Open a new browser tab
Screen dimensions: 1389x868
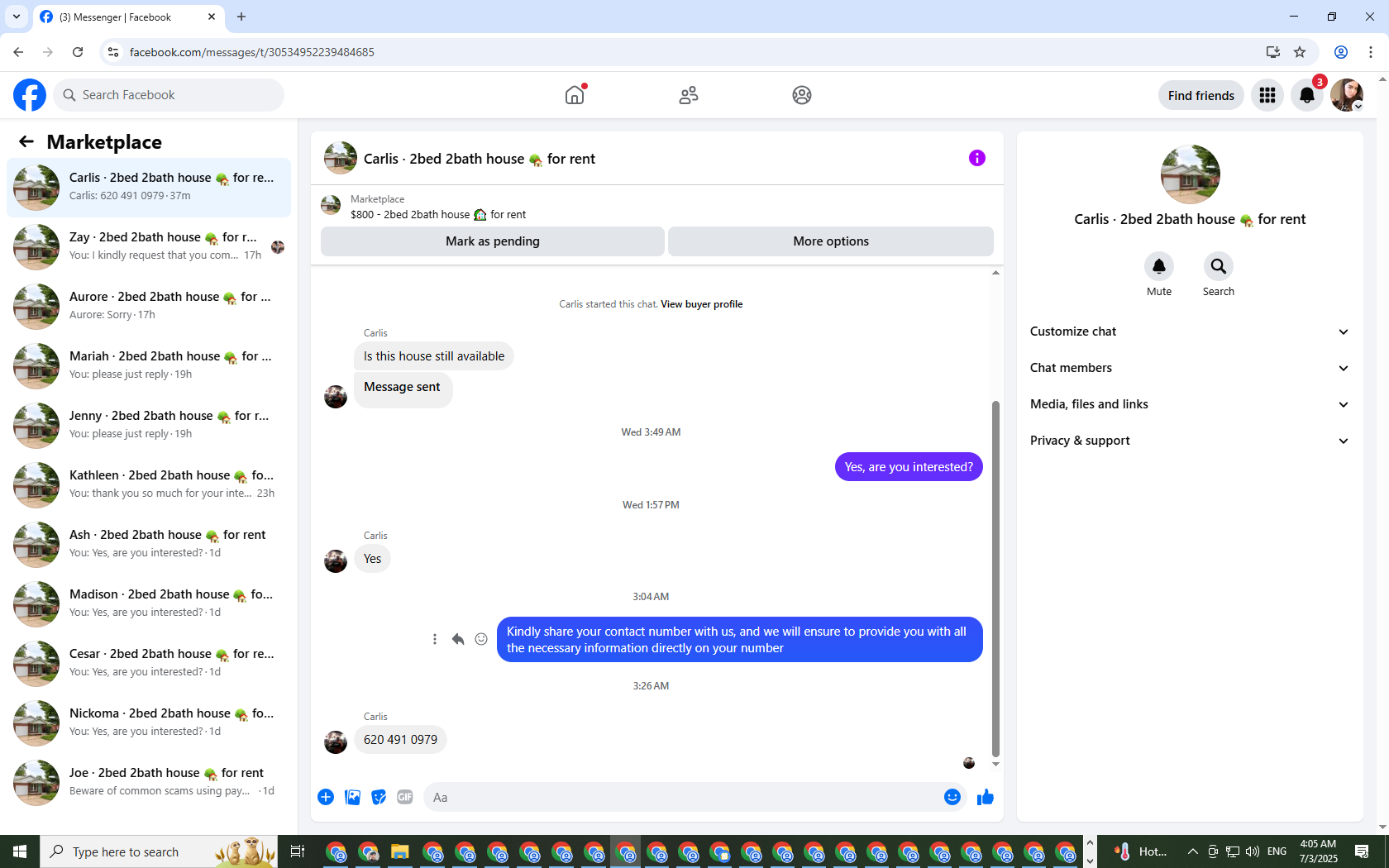pos(241,17)
